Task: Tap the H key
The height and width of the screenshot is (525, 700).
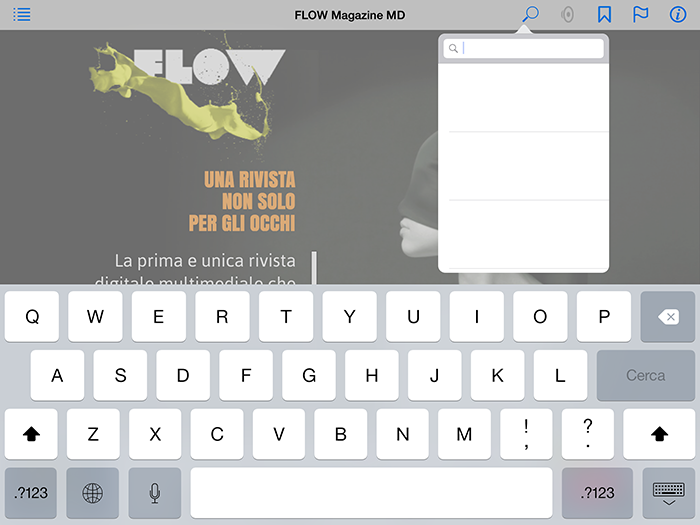Action: (x=372, y=375)
